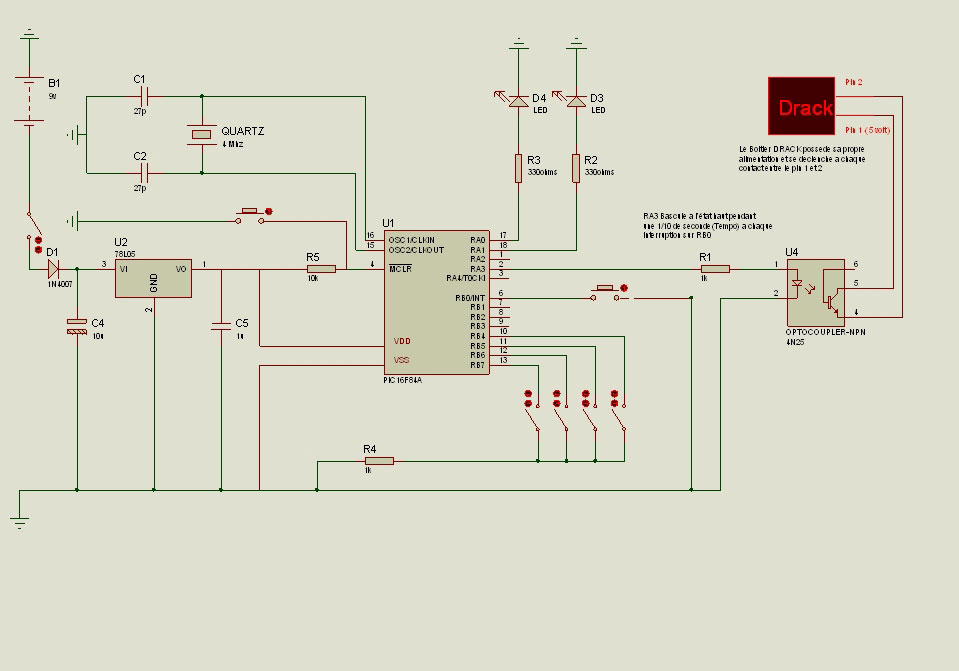Toggle the power switch below battery B1
Screen dimensions: 959x671
pos(34,225)
